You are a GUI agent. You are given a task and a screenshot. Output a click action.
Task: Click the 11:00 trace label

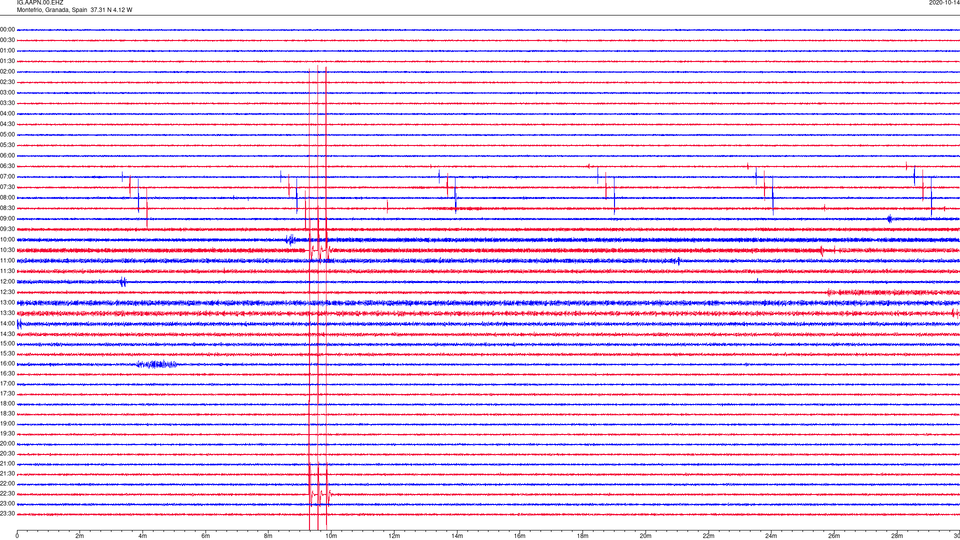click(x=7, y=260)
